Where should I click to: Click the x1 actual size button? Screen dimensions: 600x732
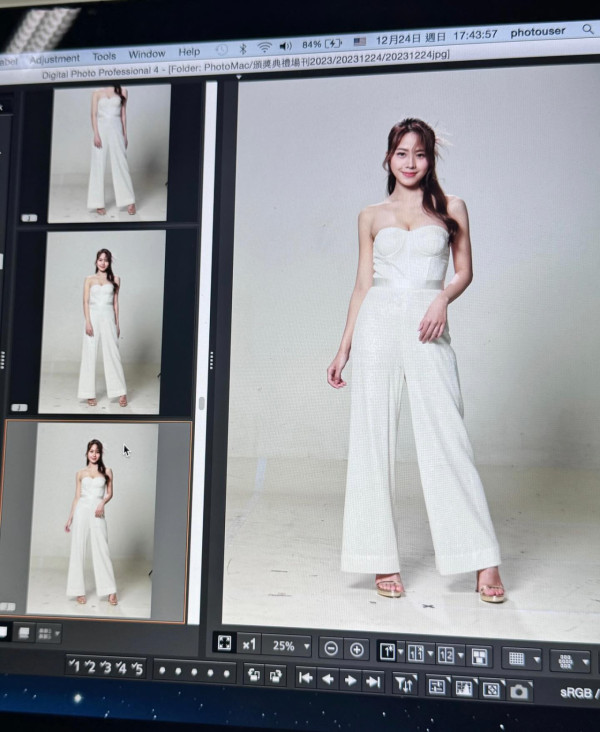(x=248, y=644)
